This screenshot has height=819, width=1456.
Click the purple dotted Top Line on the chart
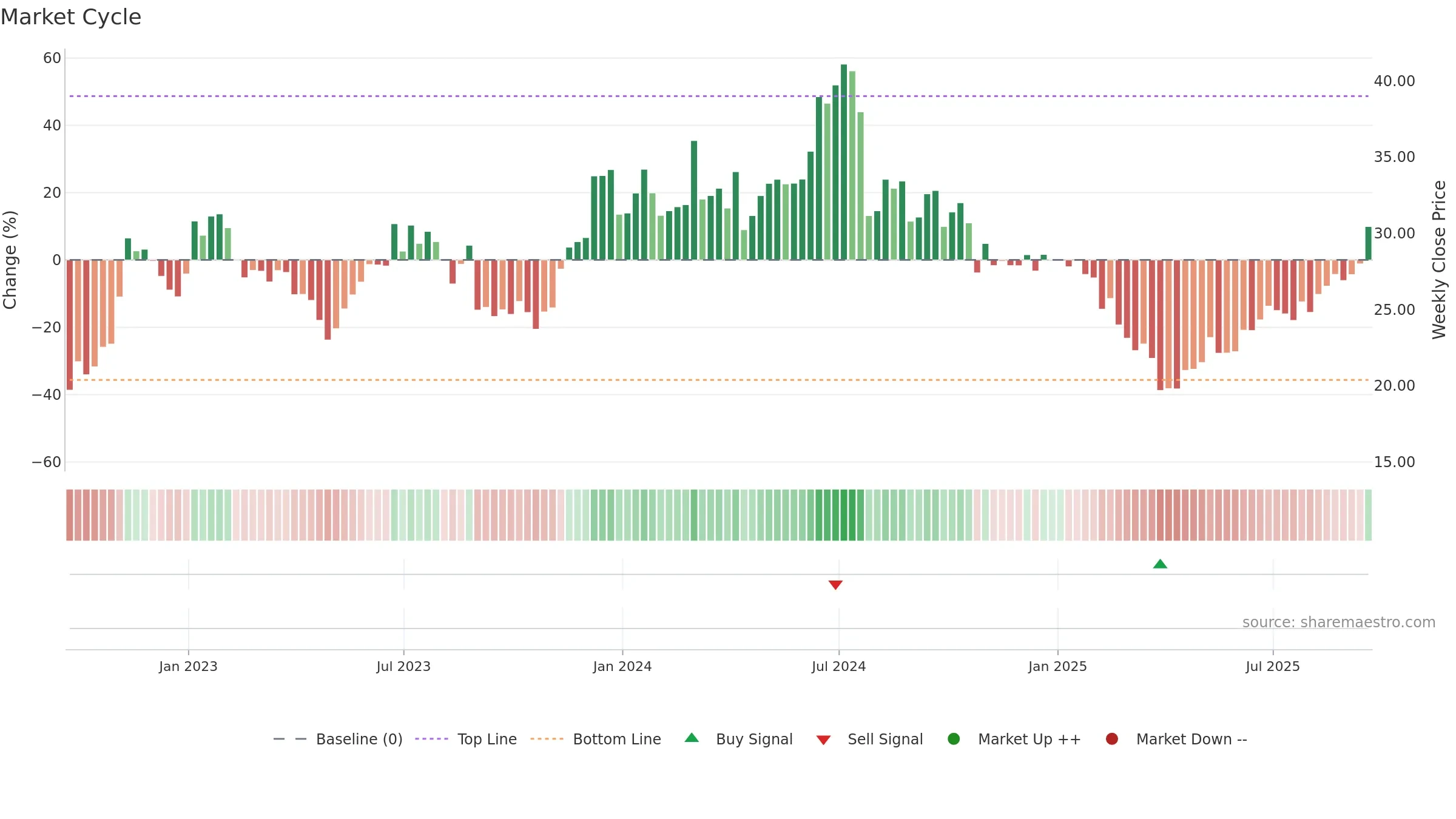tap(719, 96)
